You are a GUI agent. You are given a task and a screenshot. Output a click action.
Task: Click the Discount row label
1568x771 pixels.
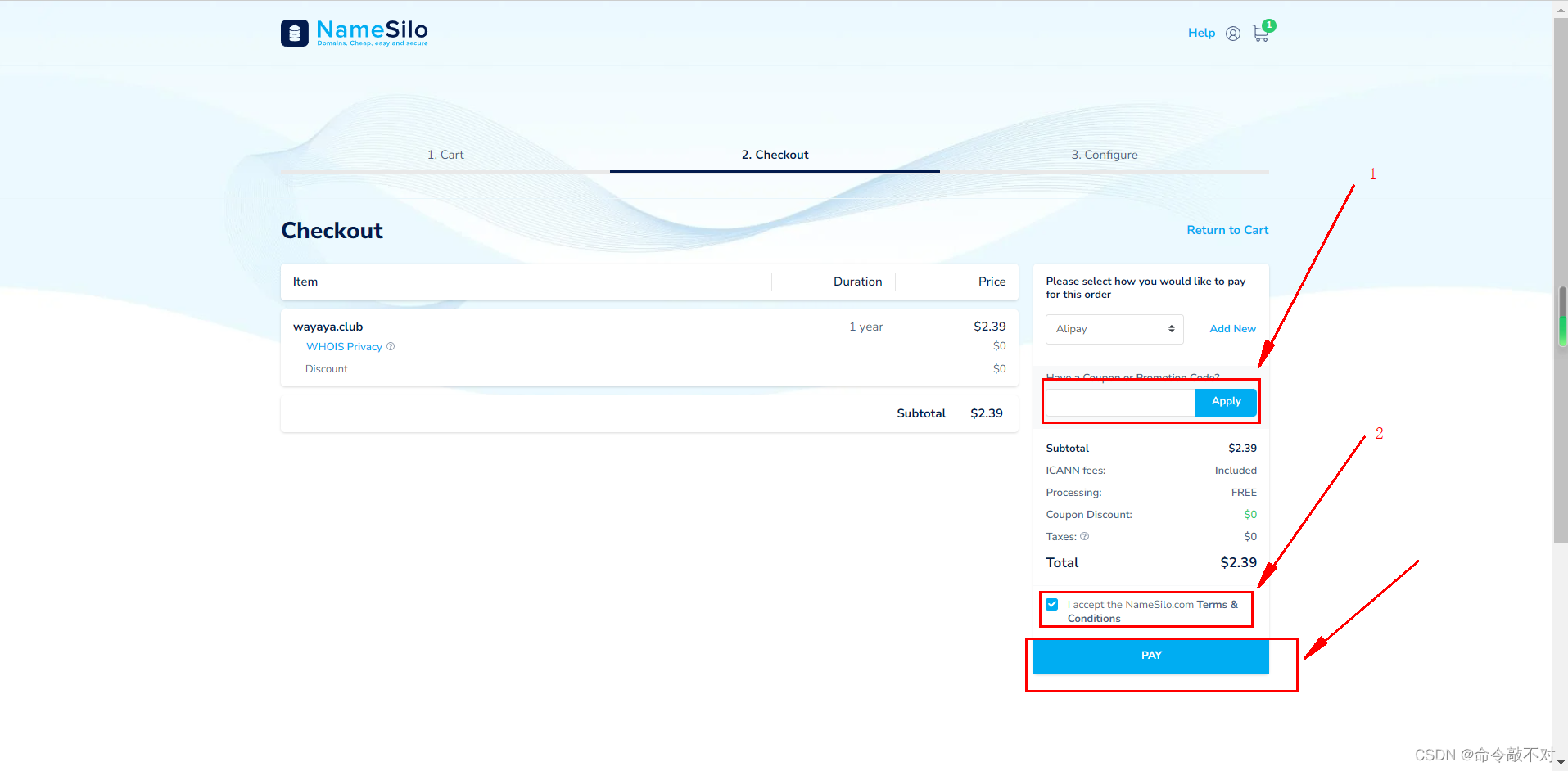[327, 369]
